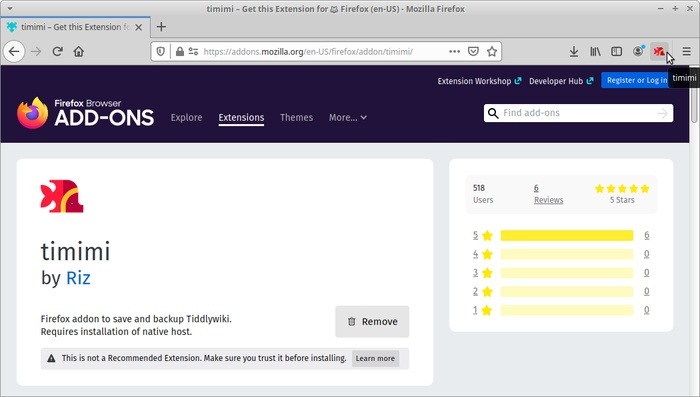
Task: Switch to Themes section
Action: point(296,117)
